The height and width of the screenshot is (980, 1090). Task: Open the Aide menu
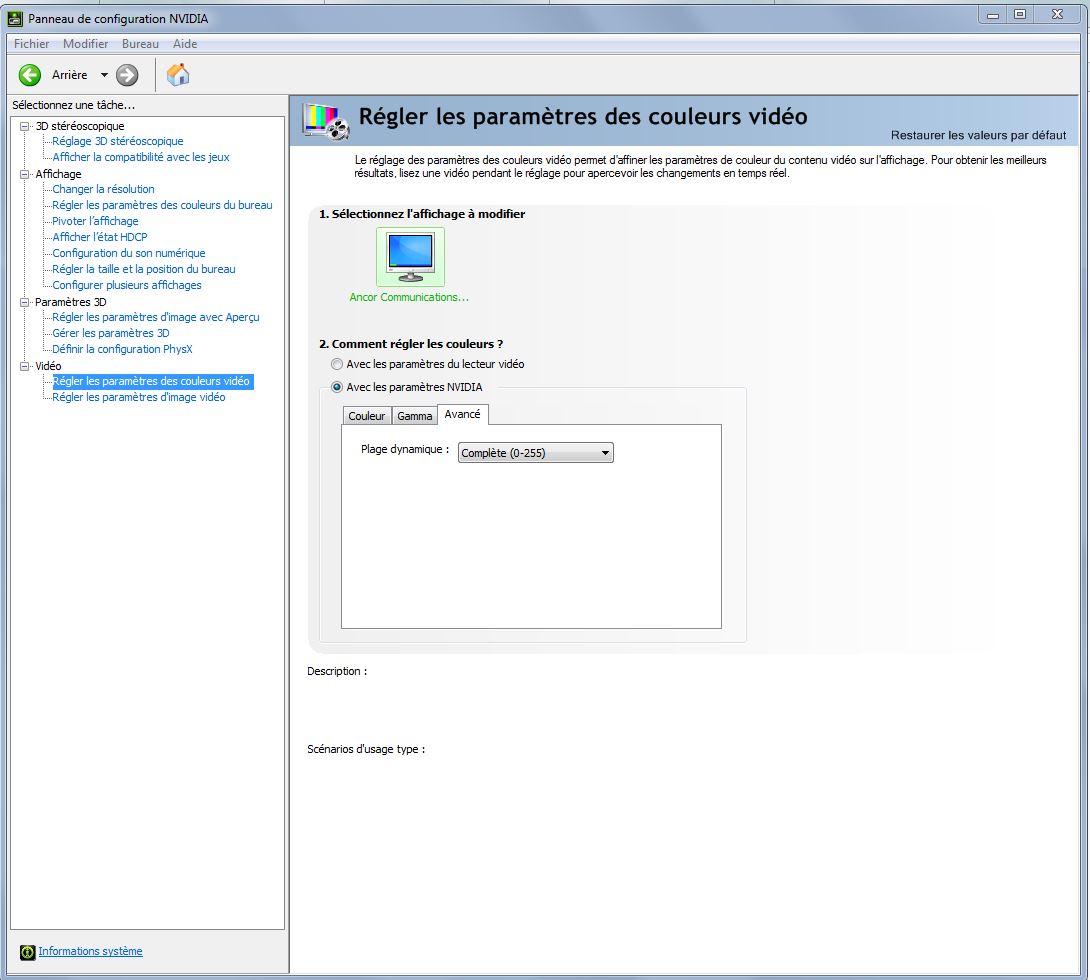click(x=185, y=44)
